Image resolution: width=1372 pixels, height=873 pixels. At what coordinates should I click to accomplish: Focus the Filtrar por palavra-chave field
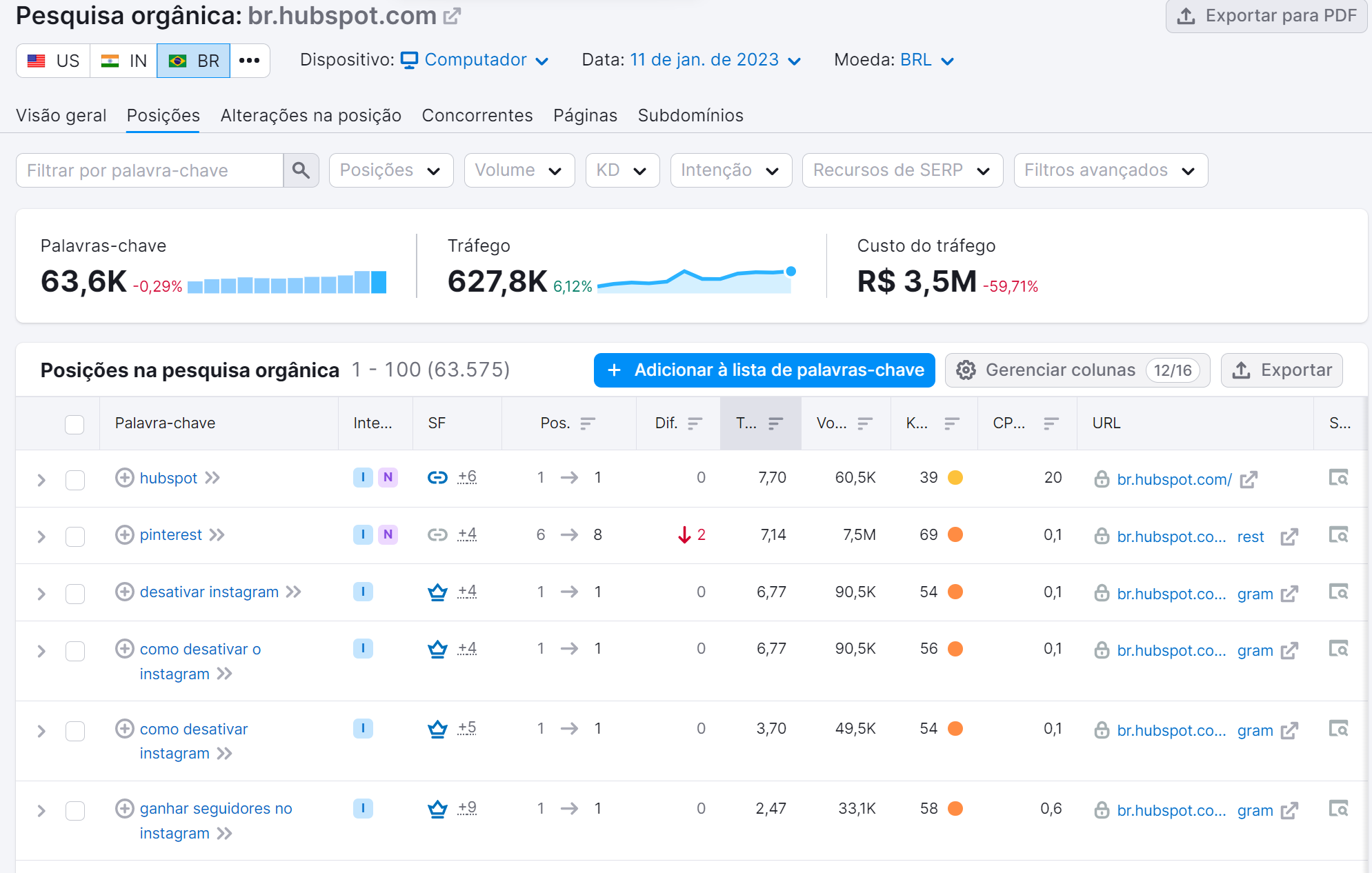[x=150, y=170]
